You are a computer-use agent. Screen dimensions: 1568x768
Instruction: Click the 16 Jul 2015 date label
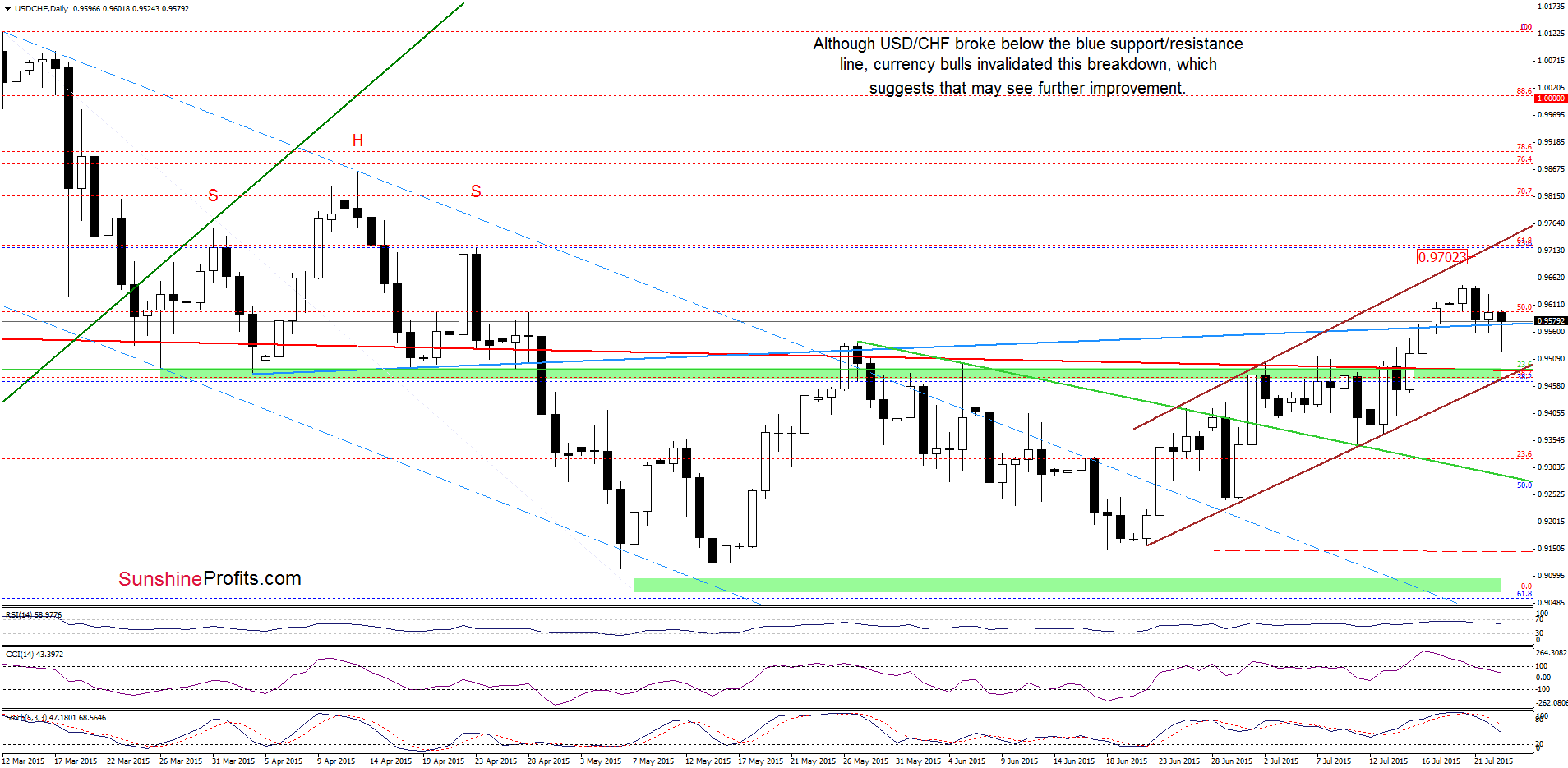pos(1441,761)
